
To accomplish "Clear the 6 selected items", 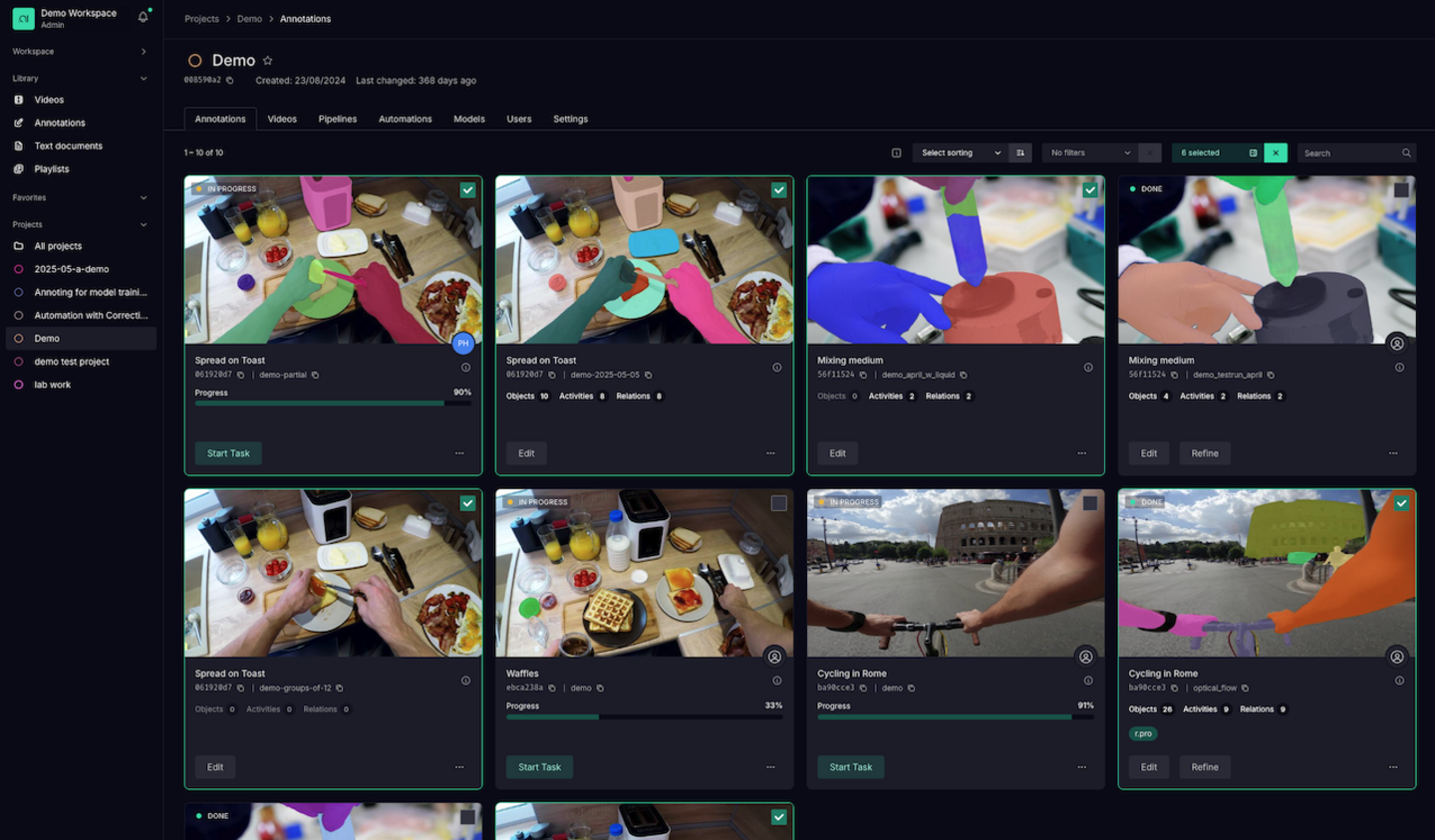I will tap(1276, 152).
